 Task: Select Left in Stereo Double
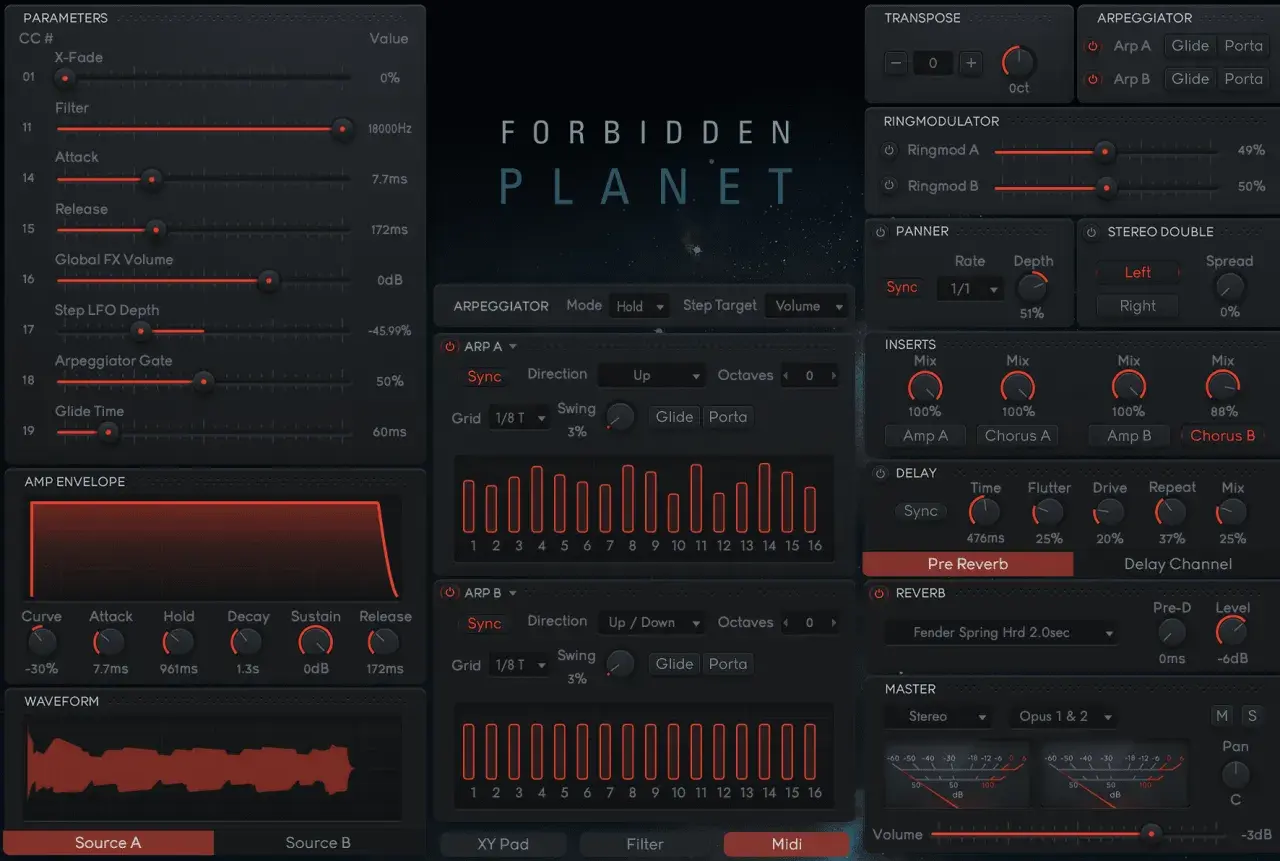tap(1138, 273)
